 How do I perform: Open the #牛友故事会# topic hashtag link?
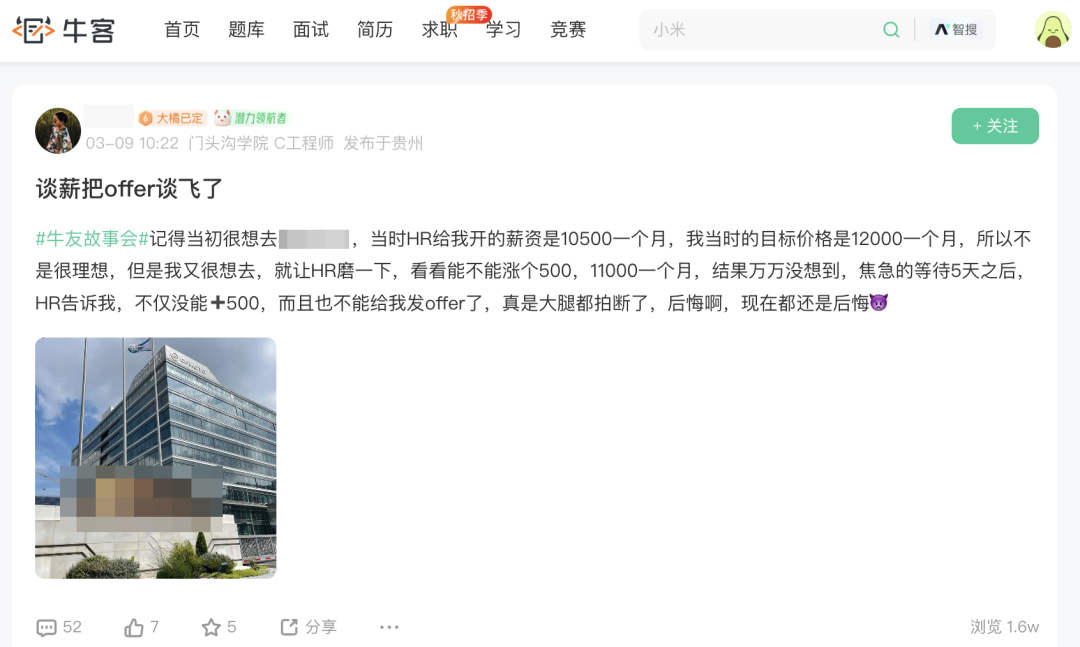click(92, 239)
